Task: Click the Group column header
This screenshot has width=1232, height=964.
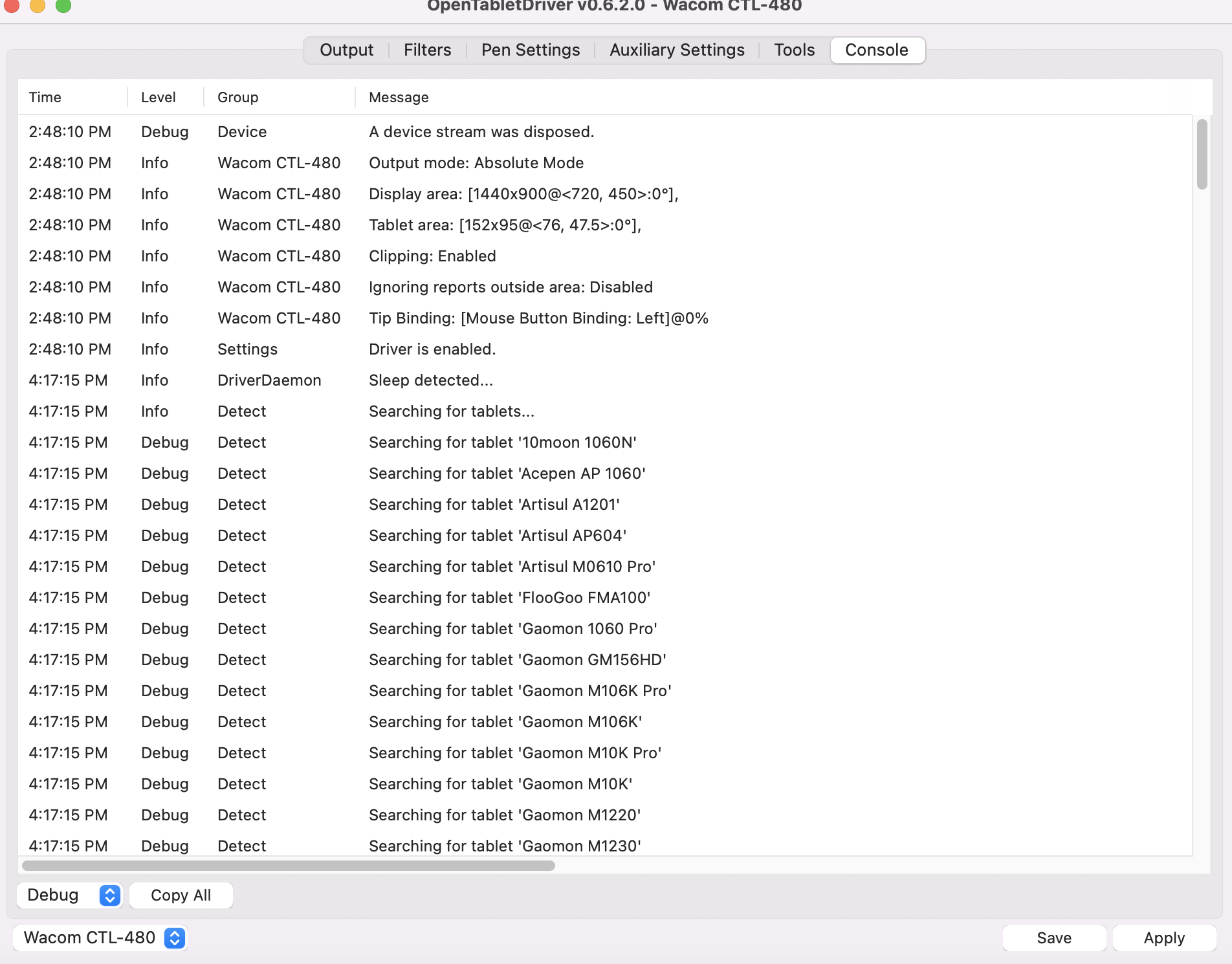Action: point(237,97)
